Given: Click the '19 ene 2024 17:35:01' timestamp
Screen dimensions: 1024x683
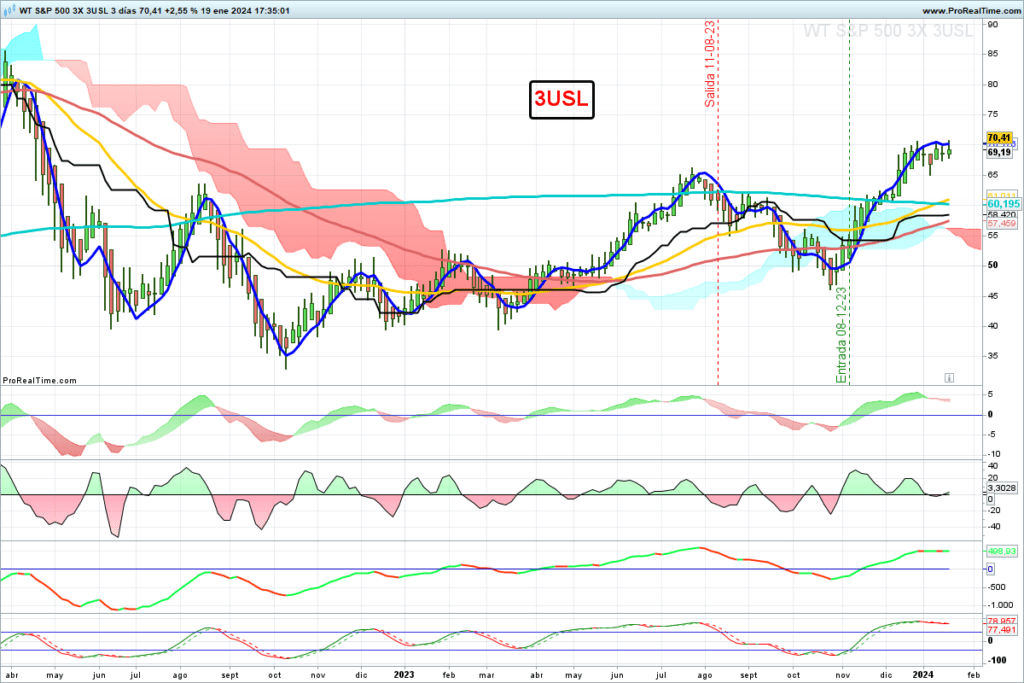Looking at the screenshot, I should pyautogui.click(x=247, y=11).
